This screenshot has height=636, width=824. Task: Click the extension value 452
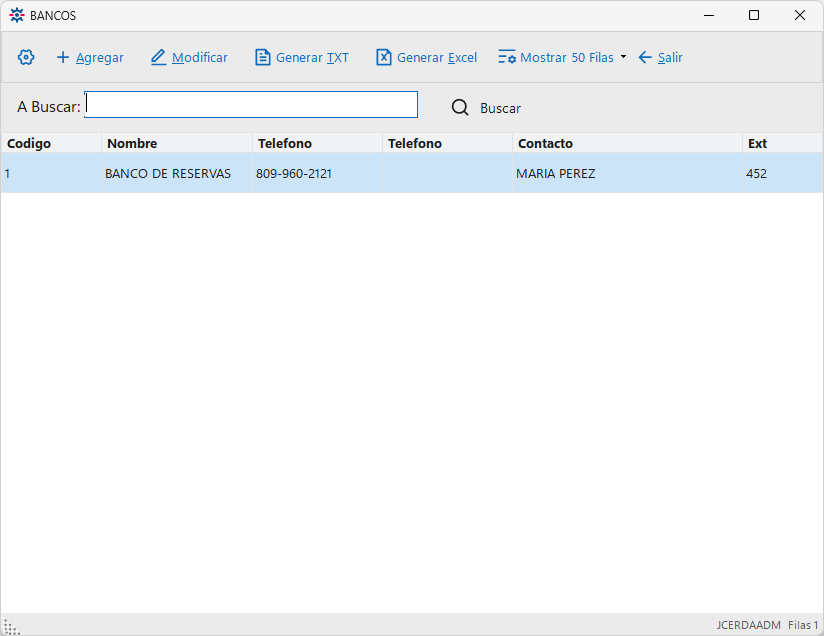click(756, 173)
